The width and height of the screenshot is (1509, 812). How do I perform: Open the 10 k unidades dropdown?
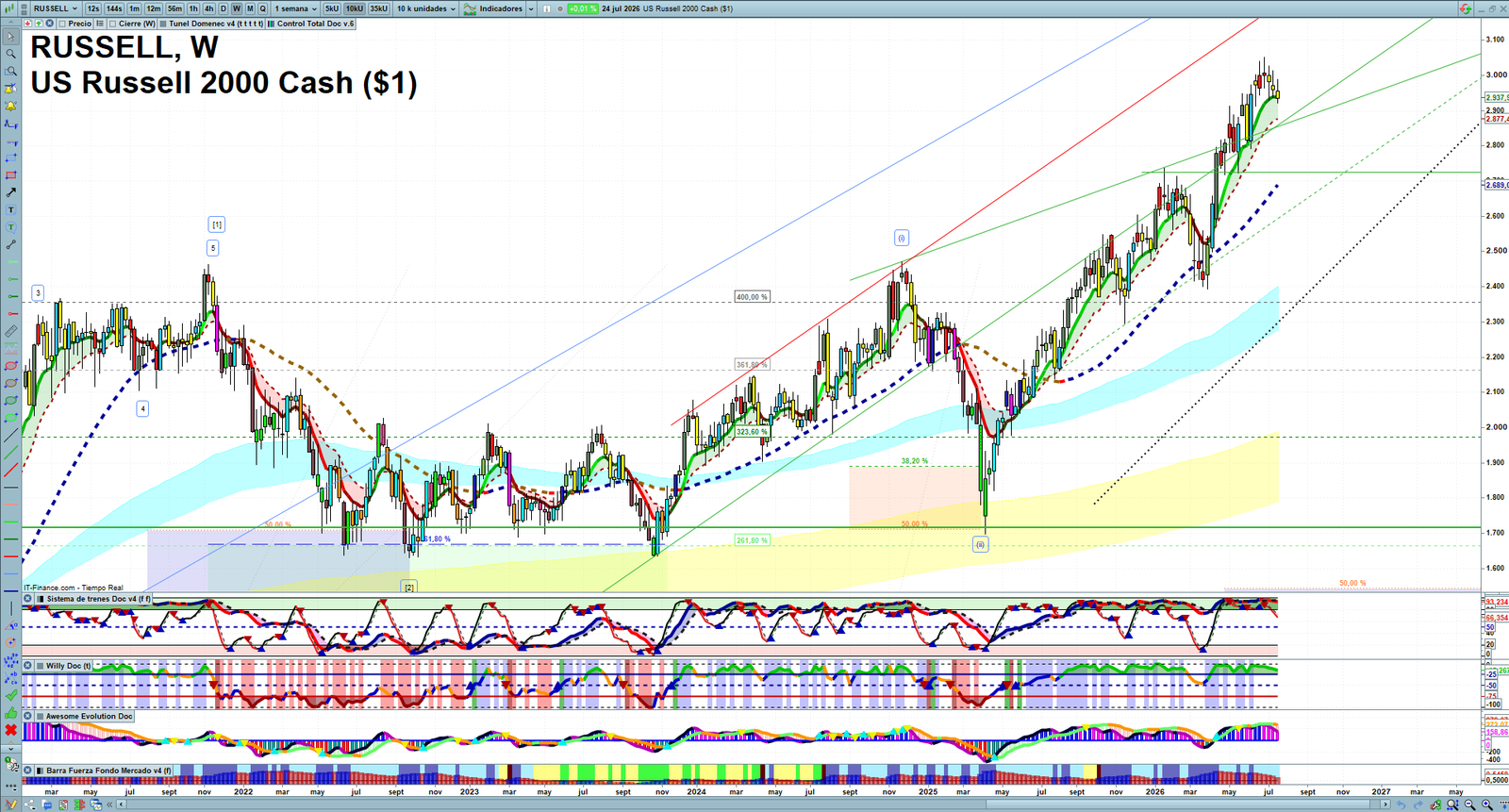[x=426, y=8]
